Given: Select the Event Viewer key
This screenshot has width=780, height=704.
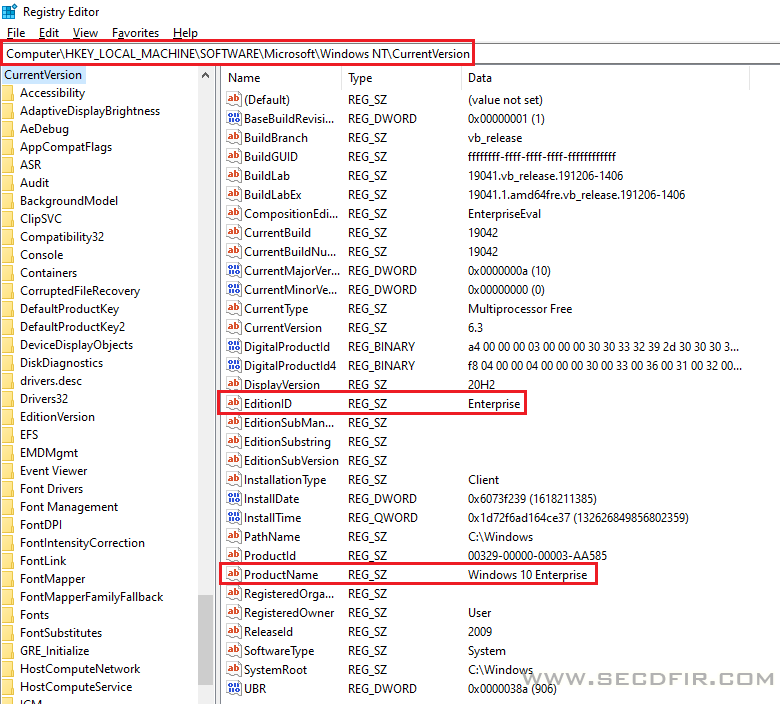Looking at the screenshot, I should tap(53, 471).
